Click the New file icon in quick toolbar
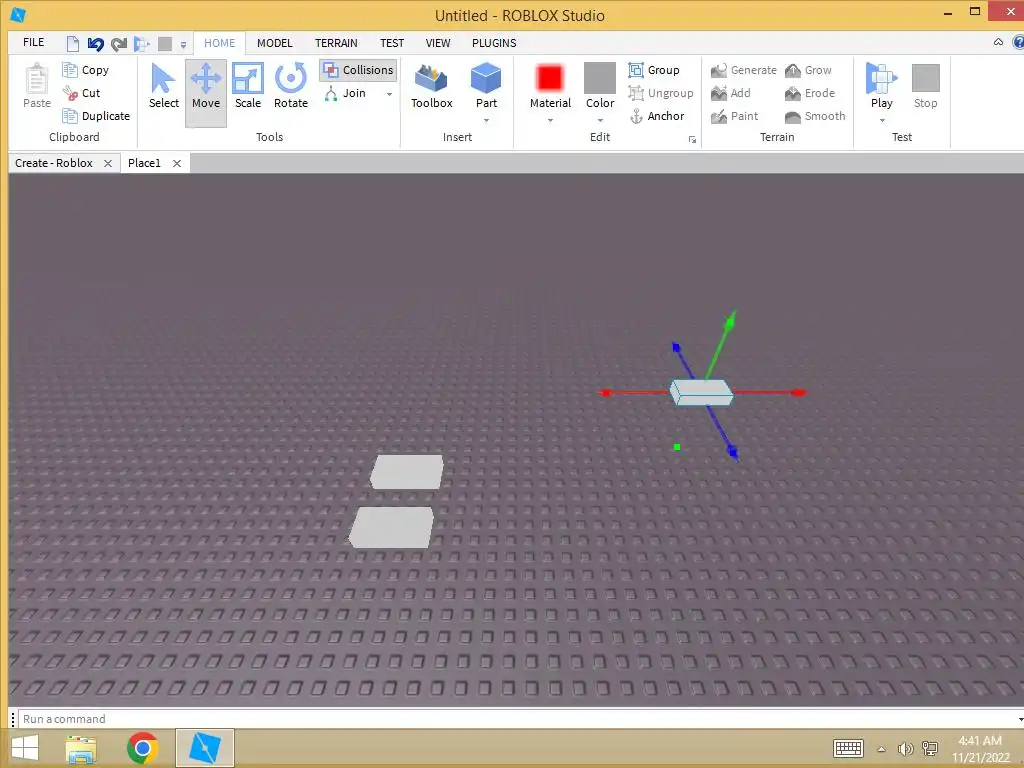This screenshot has width=1024, height=768. pos(73,44)
